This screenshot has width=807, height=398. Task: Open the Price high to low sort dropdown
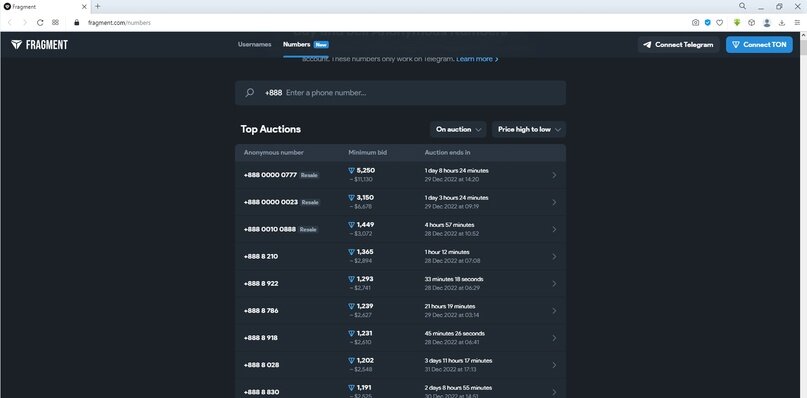(529, 129)
